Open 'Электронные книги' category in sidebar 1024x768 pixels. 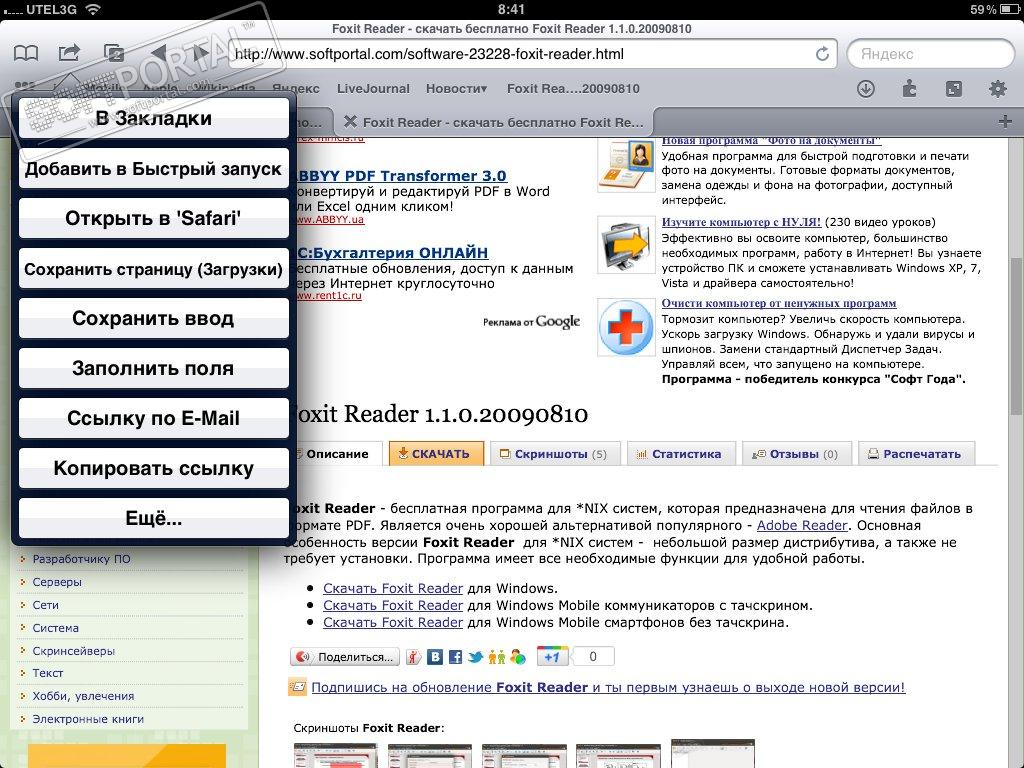88,719
